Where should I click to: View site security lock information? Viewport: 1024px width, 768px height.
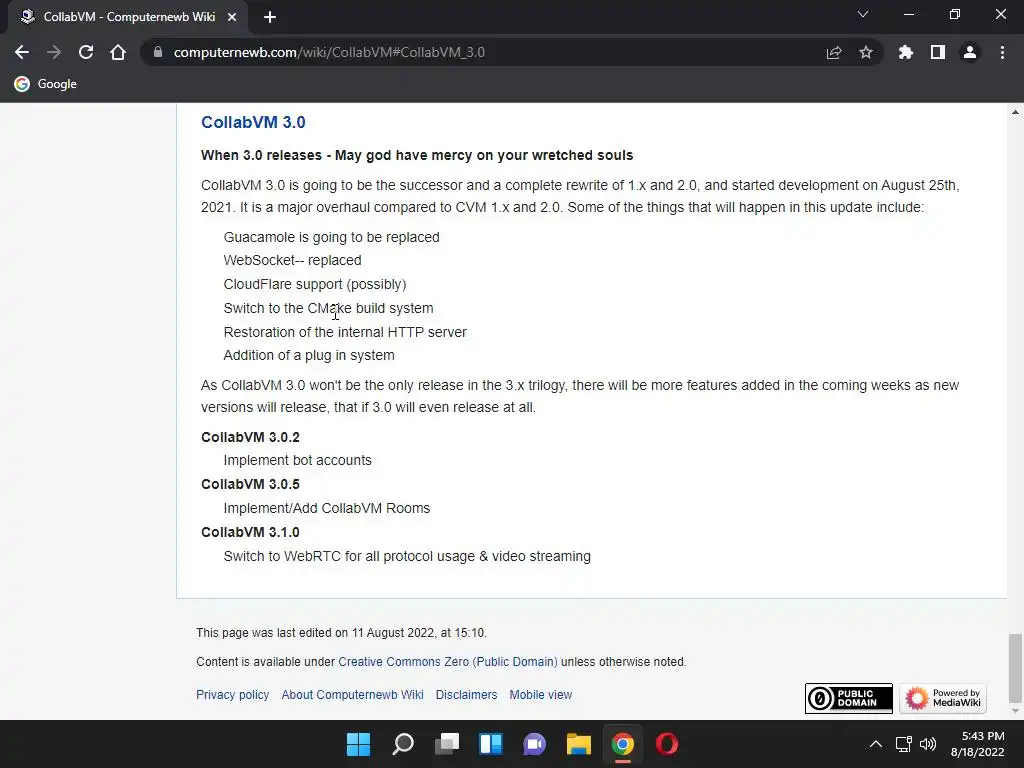coord(157,52)
